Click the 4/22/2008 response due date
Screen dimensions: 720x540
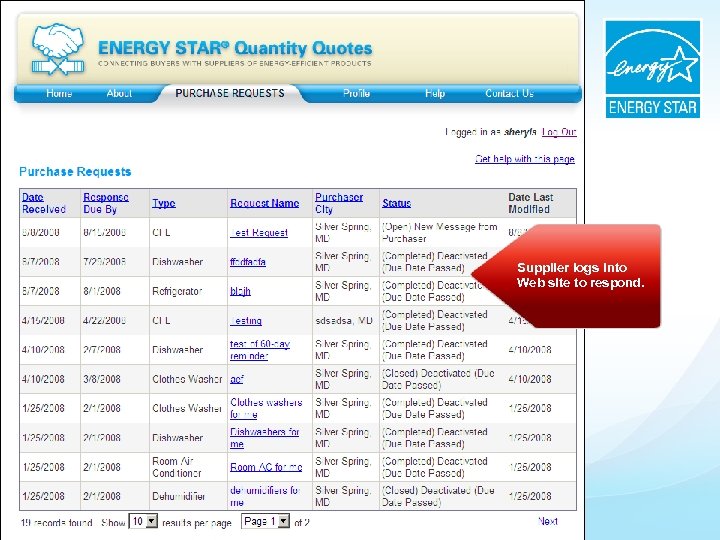(x=104, y=321)
